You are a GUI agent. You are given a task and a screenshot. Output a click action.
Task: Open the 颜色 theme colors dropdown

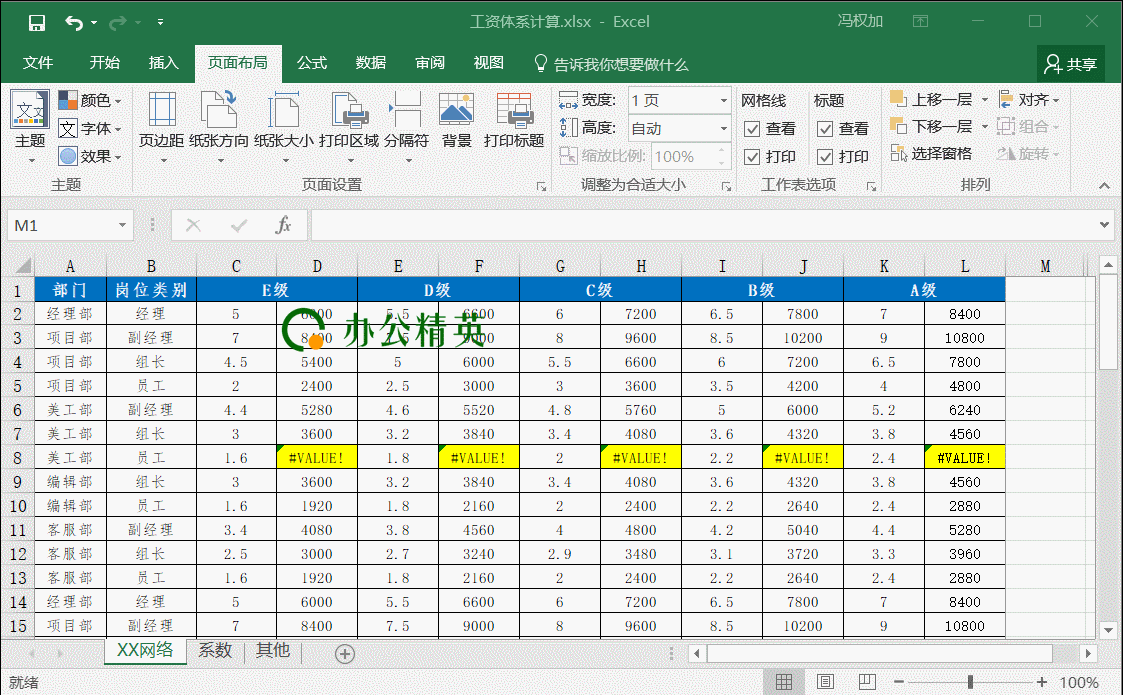tap(90, 101)
